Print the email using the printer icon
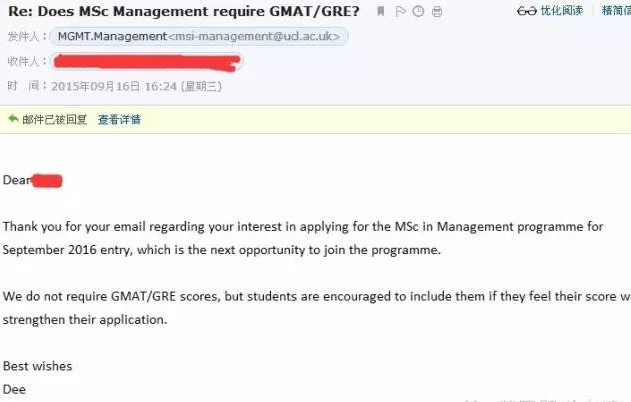Image resolution: width=631 pixels, height=402 pixels. click(x=437, y=12)
